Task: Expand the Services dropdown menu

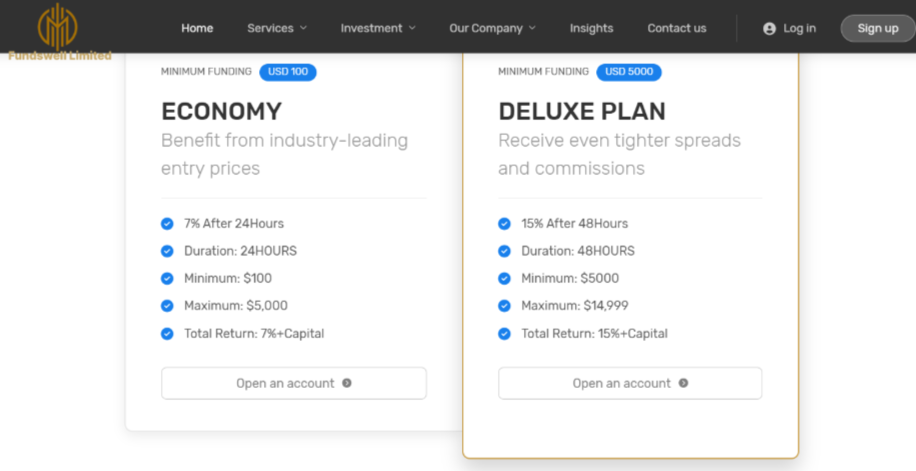Action: [277, 28]
